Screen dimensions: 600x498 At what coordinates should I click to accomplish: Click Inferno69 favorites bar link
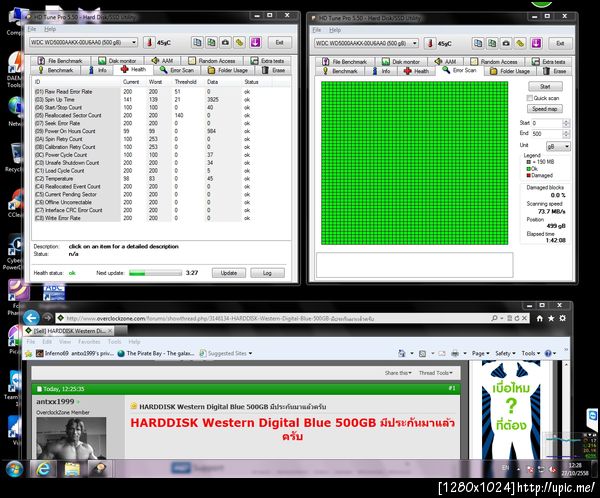(x=75, y=353)
